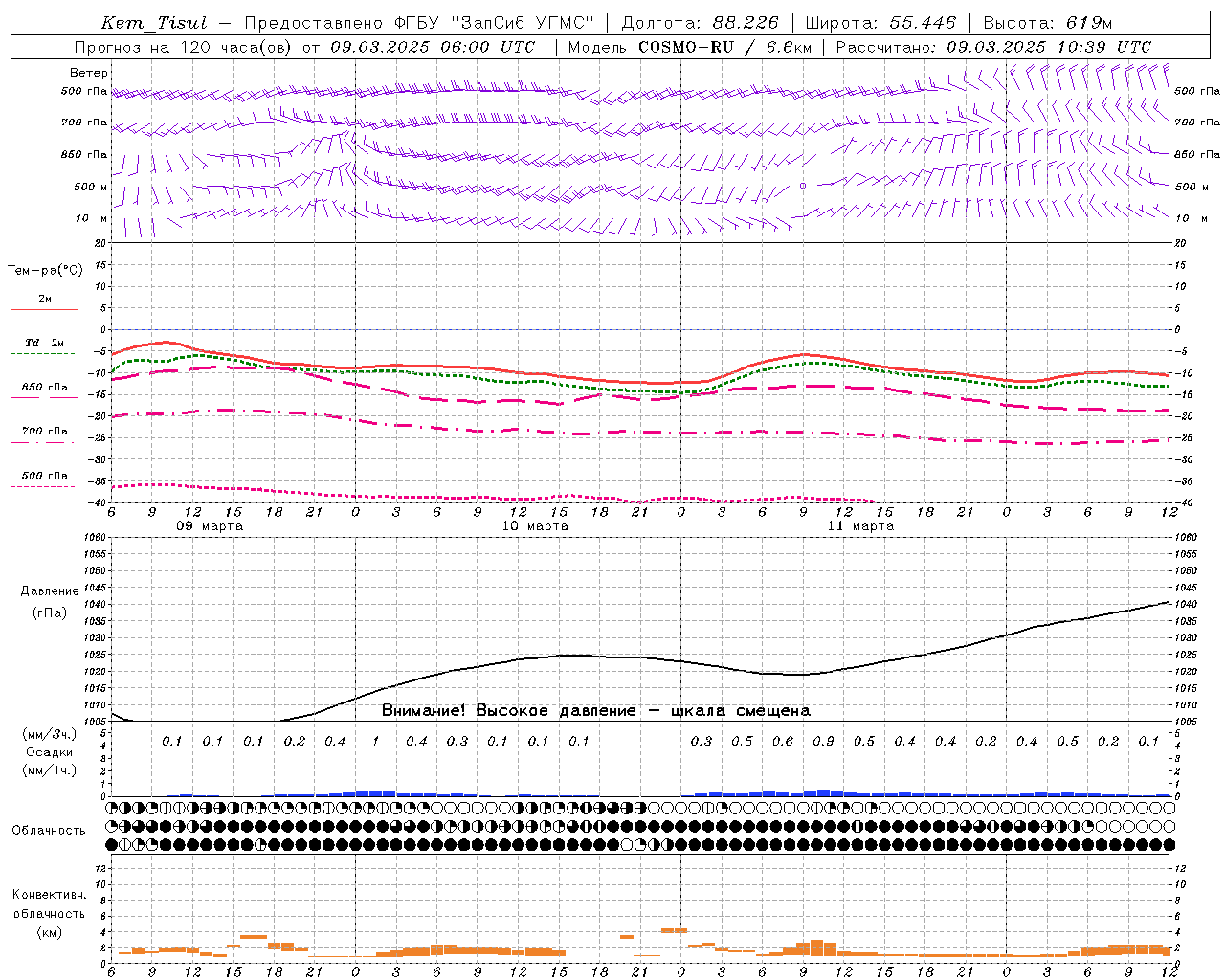Click the 'Ветер' wind panel label
Image resolution: width=1225 pixels, height=980 pixels.
pos(89,73)
